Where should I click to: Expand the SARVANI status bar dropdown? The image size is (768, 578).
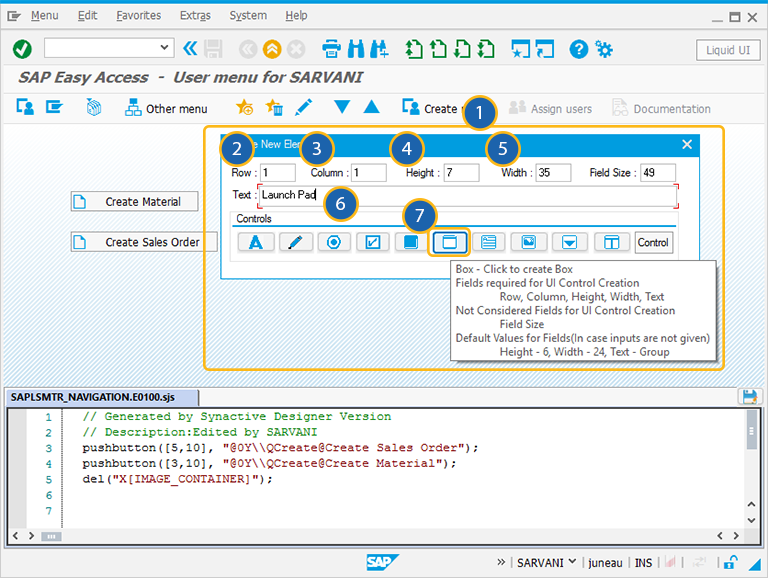click(572, 561)
